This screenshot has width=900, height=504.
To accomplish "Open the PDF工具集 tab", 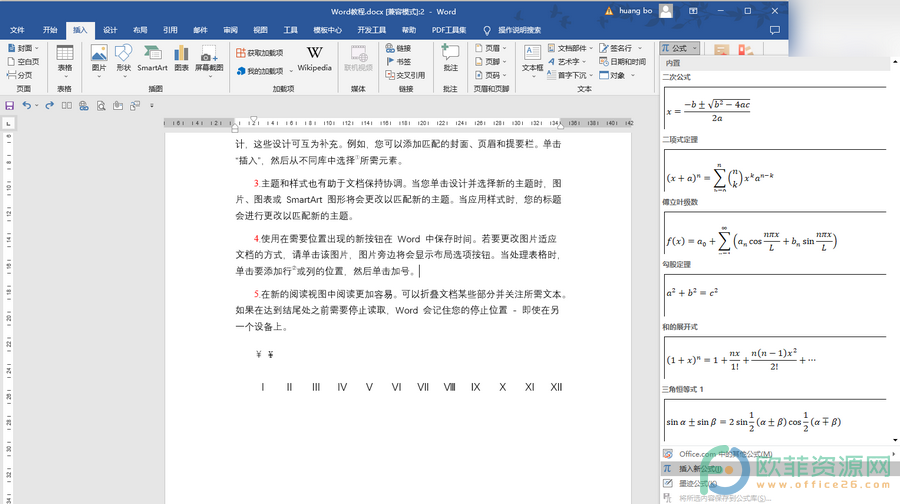I will (x=449, y=30).
